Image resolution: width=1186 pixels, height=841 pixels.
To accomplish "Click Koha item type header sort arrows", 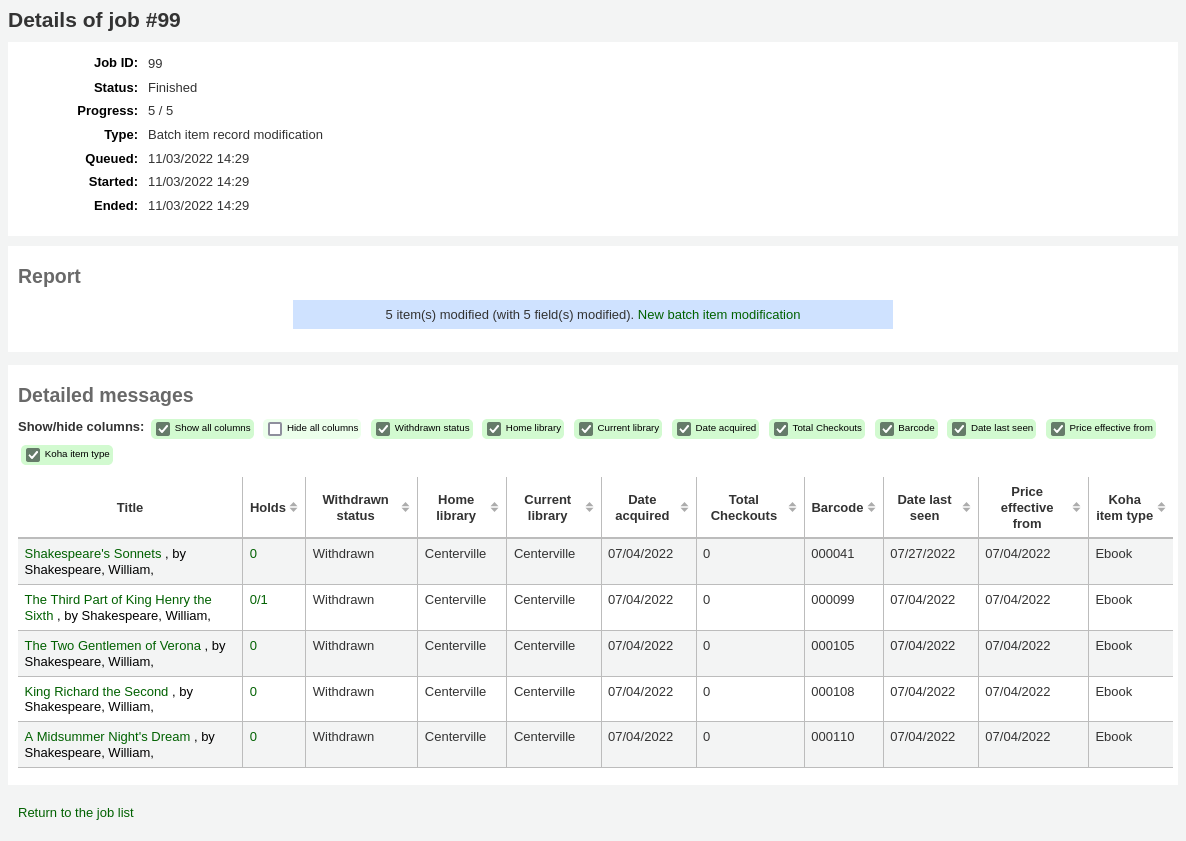I will [x=1161, y=507].
